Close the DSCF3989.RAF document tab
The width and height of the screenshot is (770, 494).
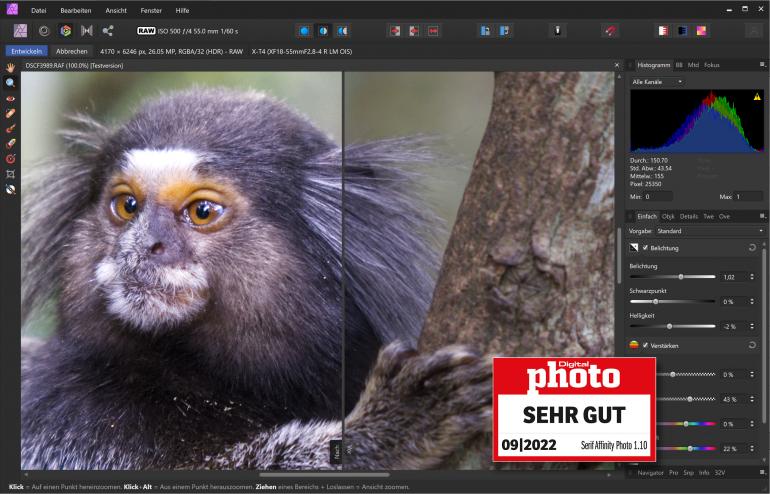tap(617, 65)
